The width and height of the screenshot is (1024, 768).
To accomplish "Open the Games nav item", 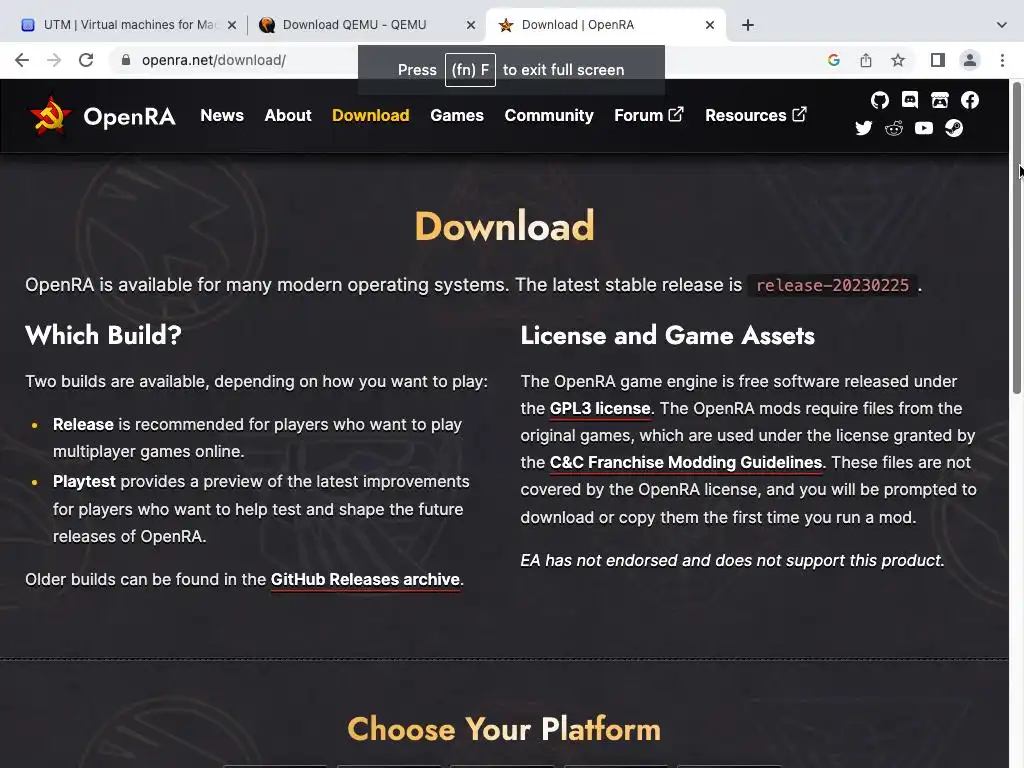I will point(456,116).
